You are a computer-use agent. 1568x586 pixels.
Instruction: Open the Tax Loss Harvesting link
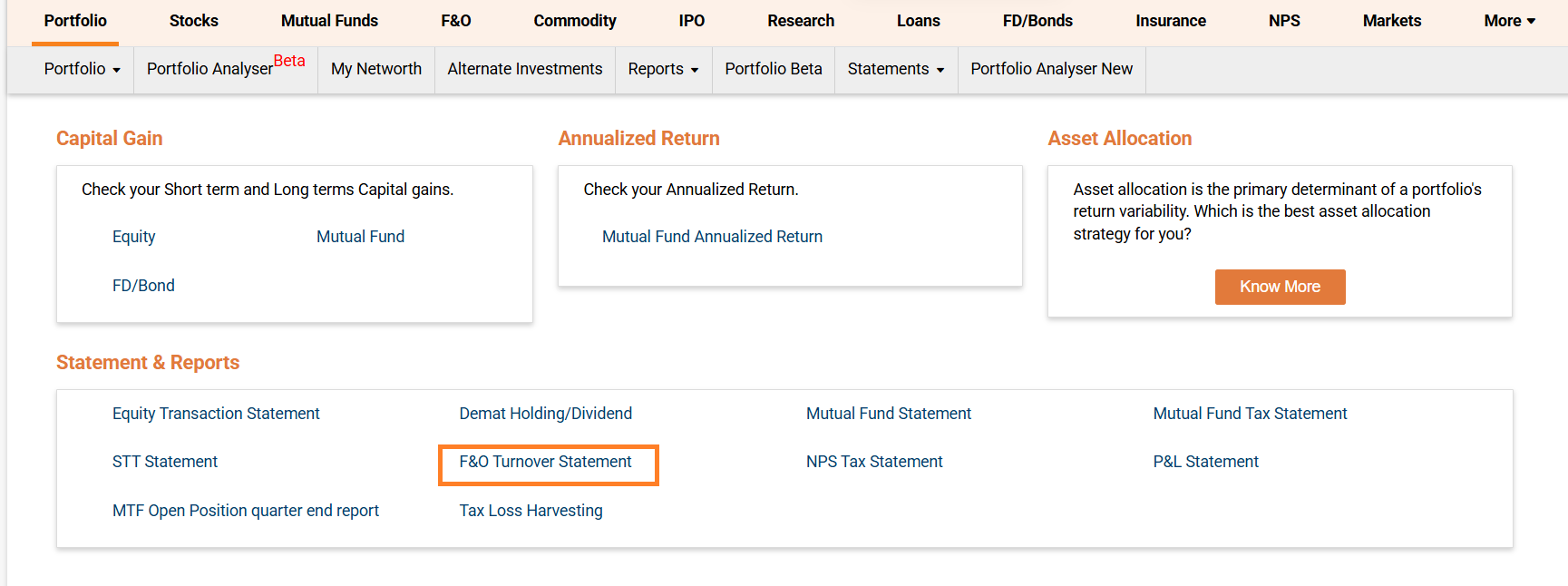click(x=531, y=511)
